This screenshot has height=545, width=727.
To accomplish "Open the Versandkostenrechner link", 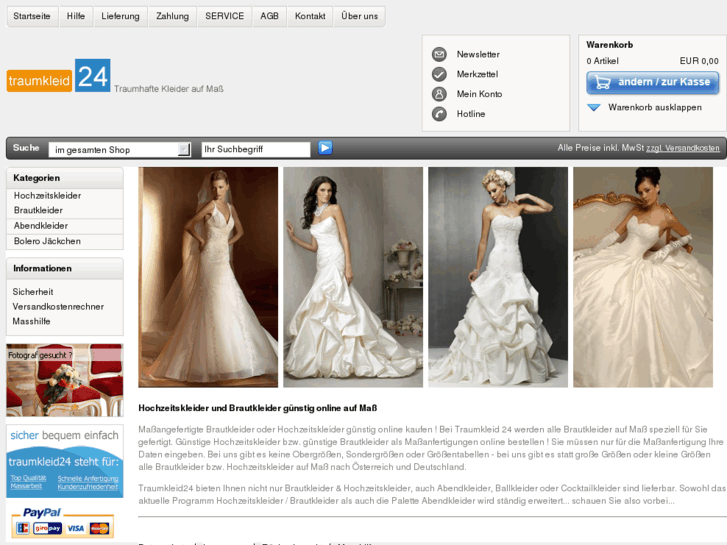I will click(58, 307).
